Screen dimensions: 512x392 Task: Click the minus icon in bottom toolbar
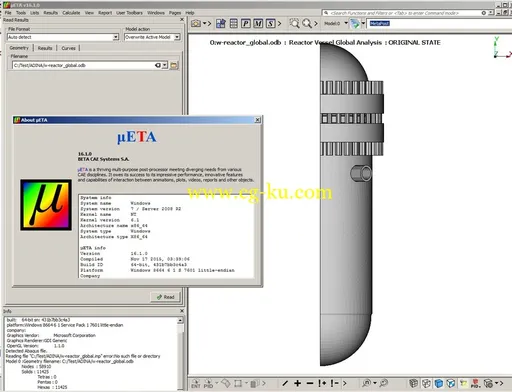(x=310, y=383)
